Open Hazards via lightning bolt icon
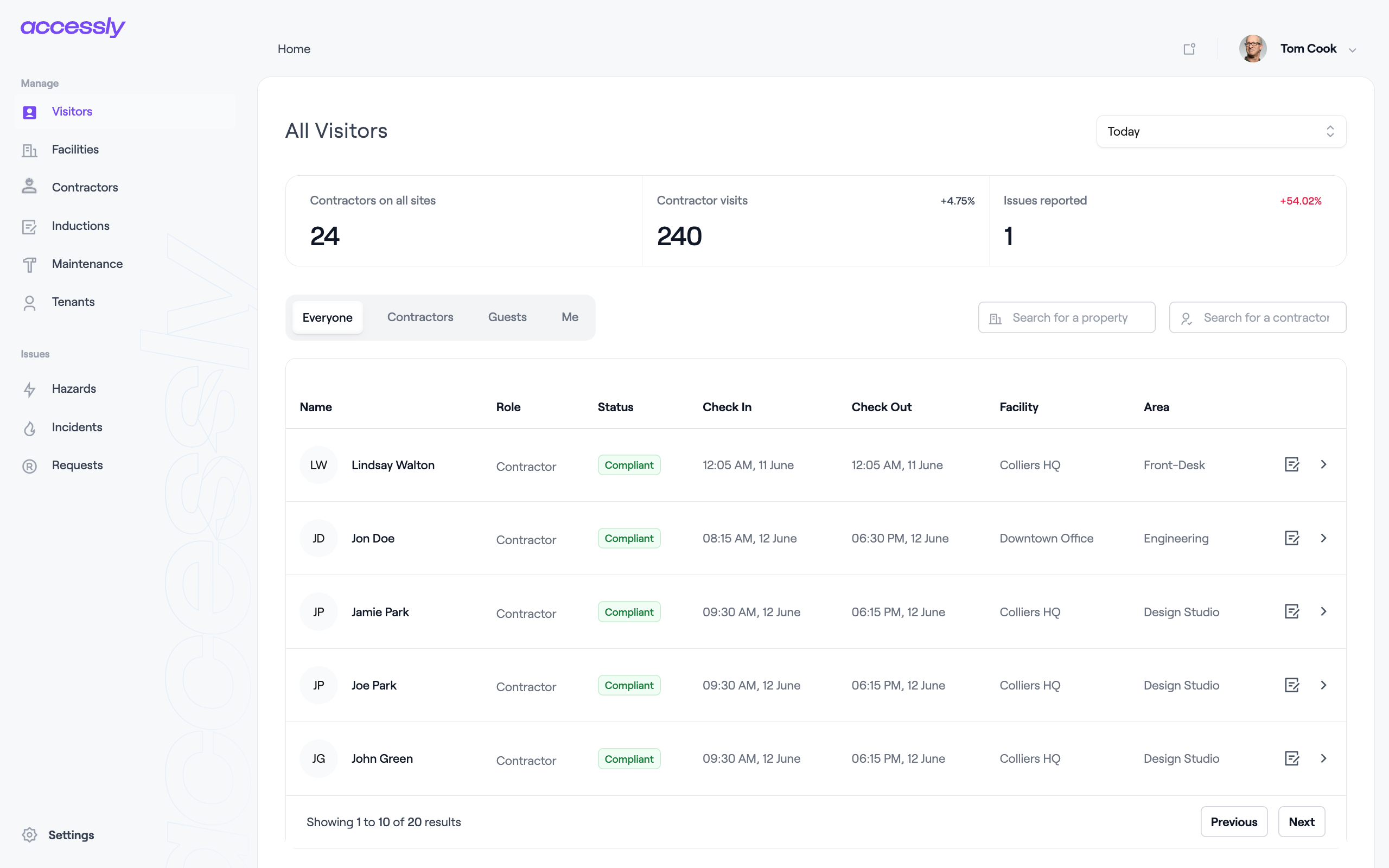 click(x=29, y=389)
